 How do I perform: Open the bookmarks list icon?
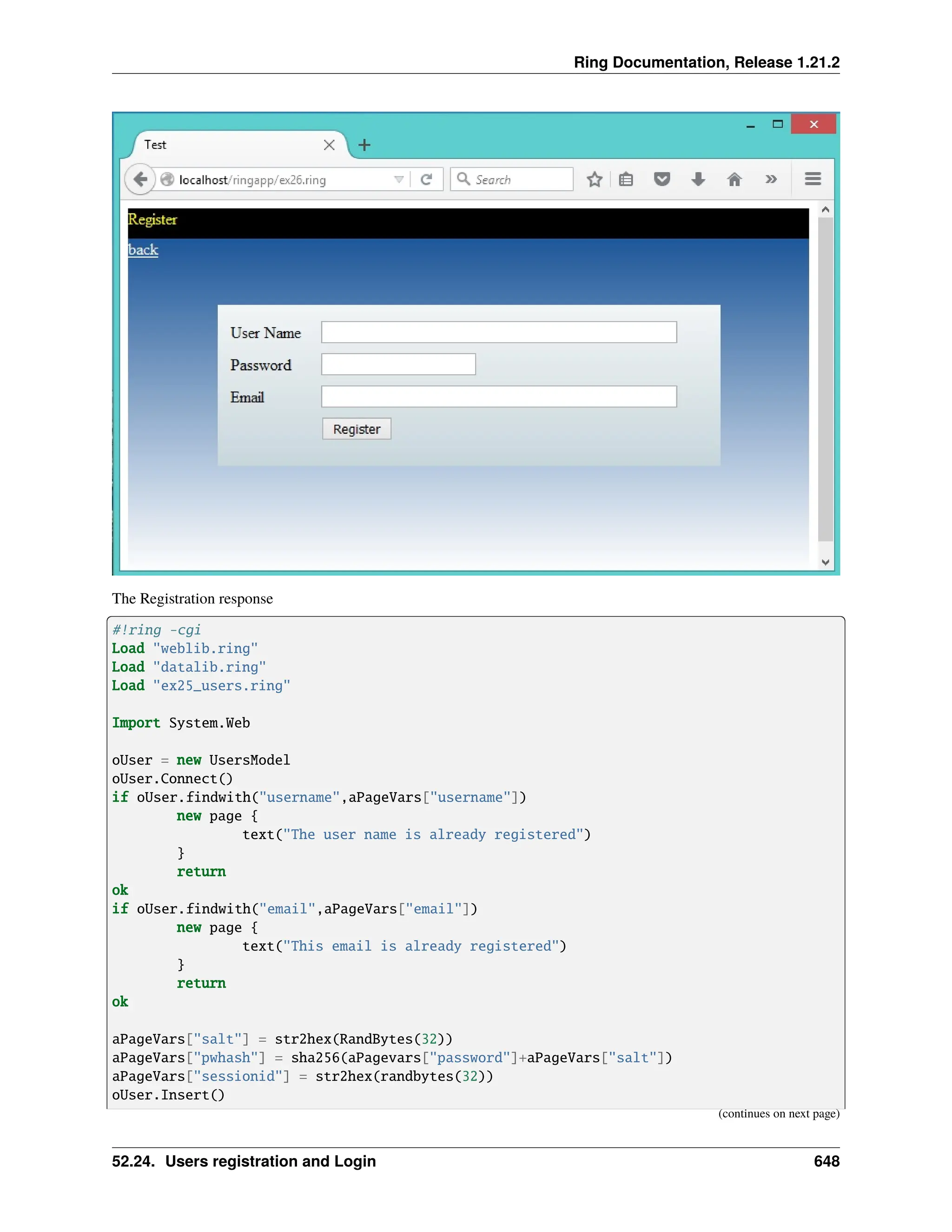626,179
